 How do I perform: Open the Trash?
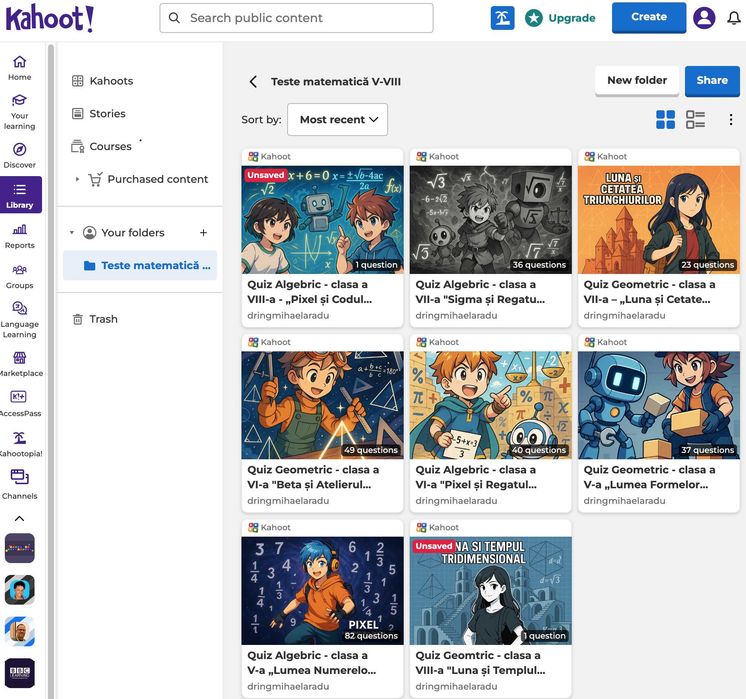[x=95, y=319]
